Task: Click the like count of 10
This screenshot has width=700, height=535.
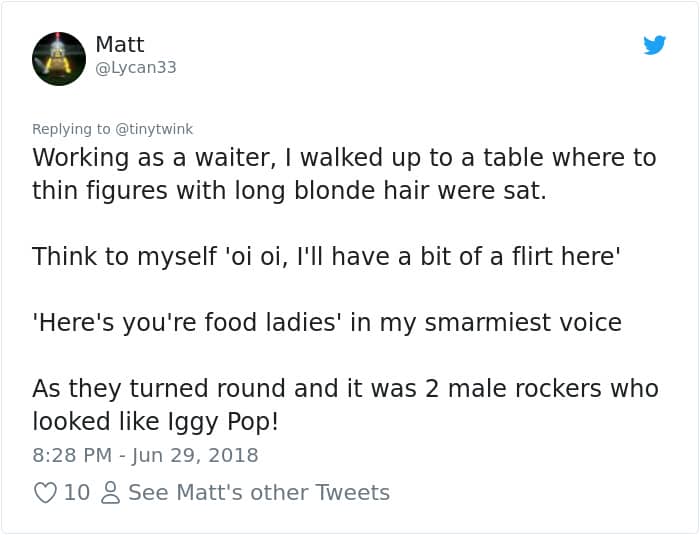Action: [x=77, y=492]
